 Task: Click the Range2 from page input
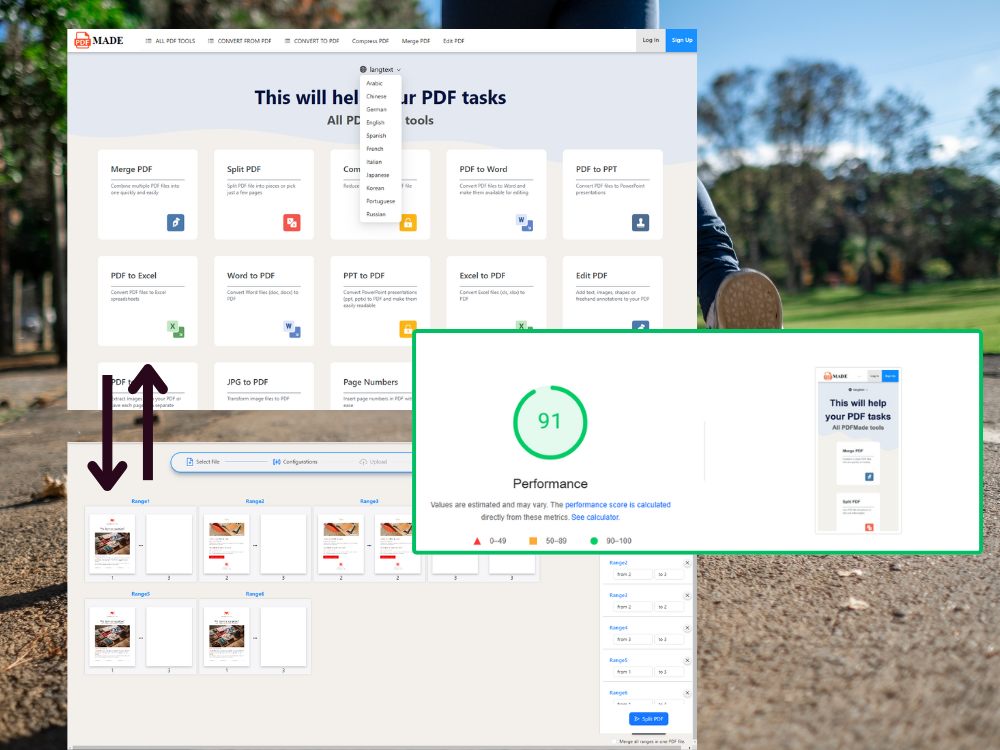[633, 575]
